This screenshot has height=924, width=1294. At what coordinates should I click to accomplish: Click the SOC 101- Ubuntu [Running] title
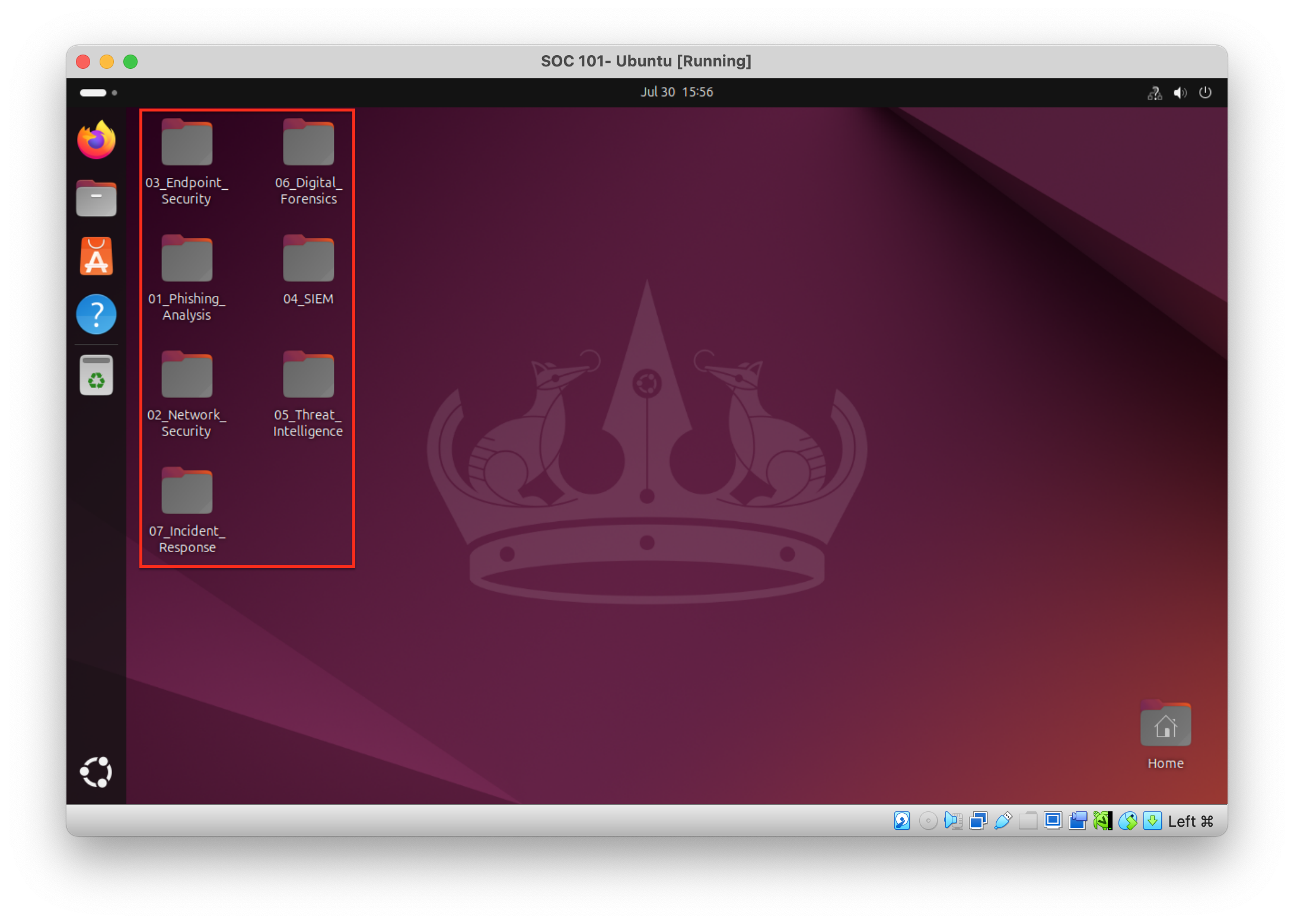(x=646, y=61)
